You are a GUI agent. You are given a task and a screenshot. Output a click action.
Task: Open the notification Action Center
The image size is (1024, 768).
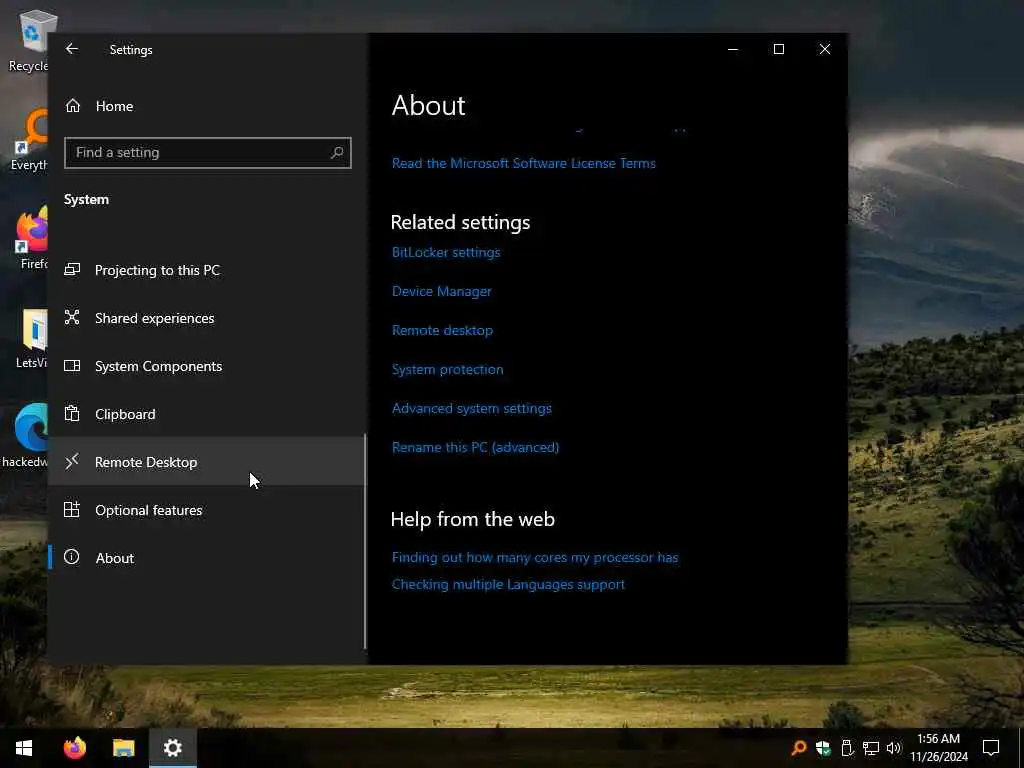tap(991, 748)
